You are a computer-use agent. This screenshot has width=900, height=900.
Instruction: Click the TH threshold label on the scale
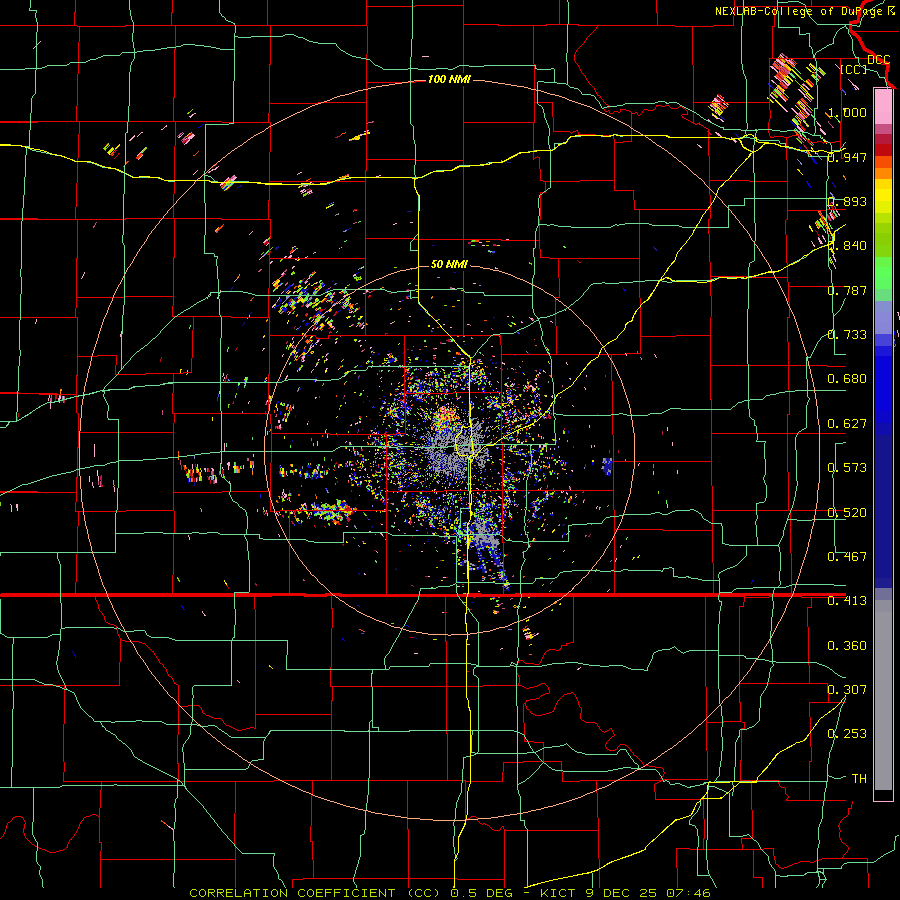click(x=859, y=779)
